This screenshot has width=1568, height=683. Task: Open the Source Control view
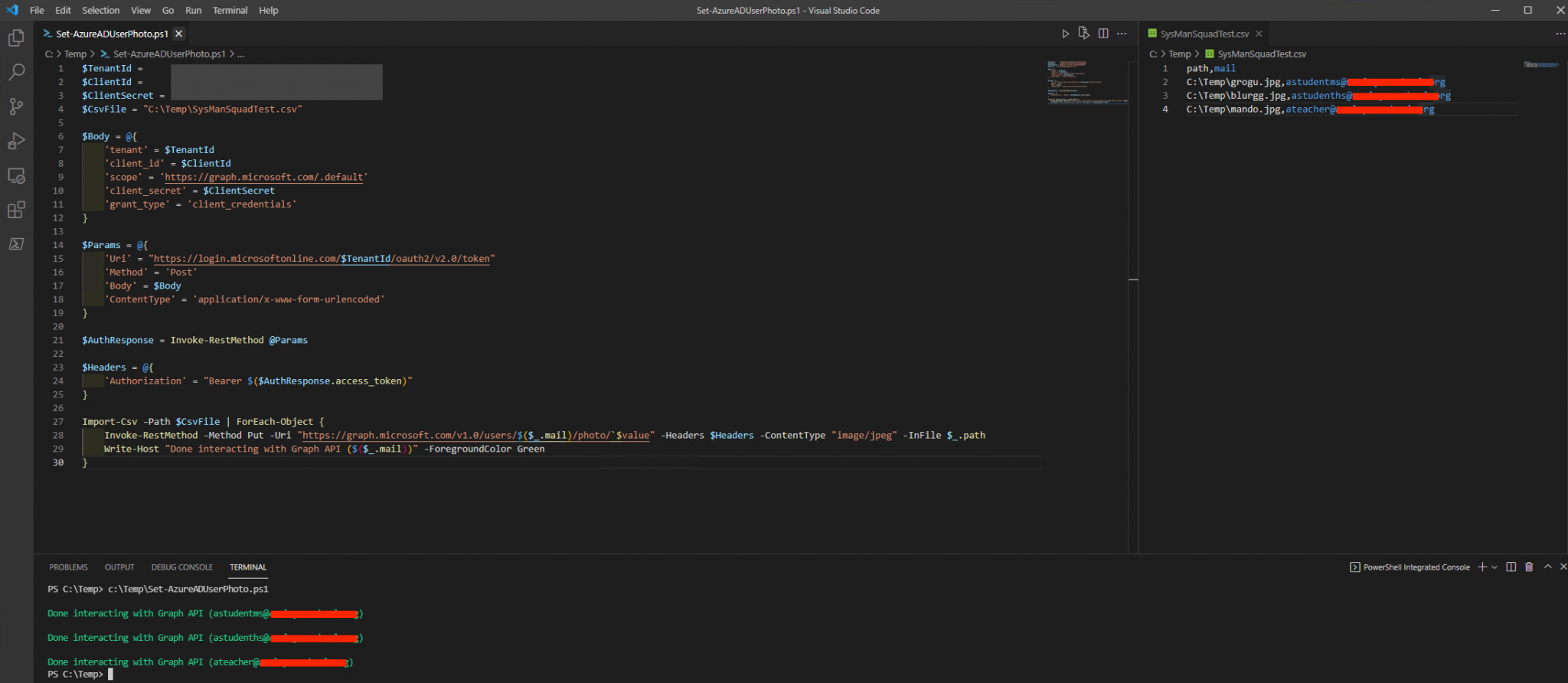click(x=16, y=106)
